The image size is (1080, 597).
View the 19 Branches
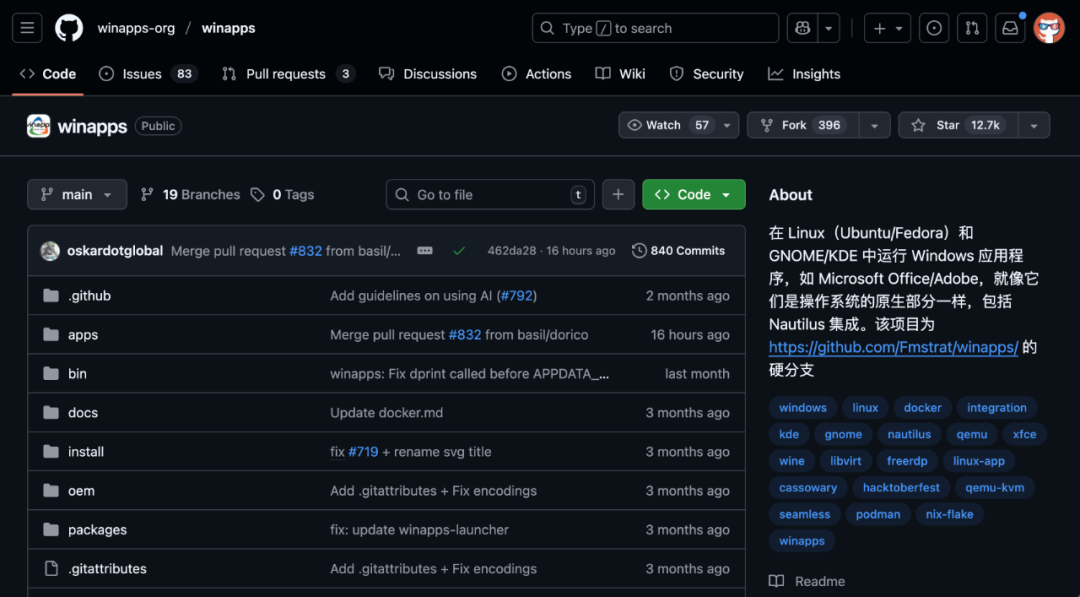[190, 195]
